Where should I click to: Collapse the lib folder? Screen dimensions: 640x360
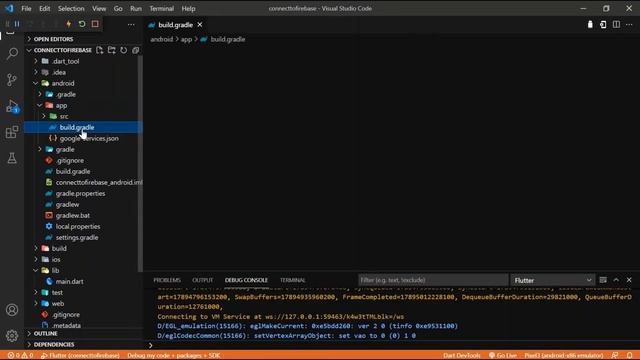[x=36, y=270]
